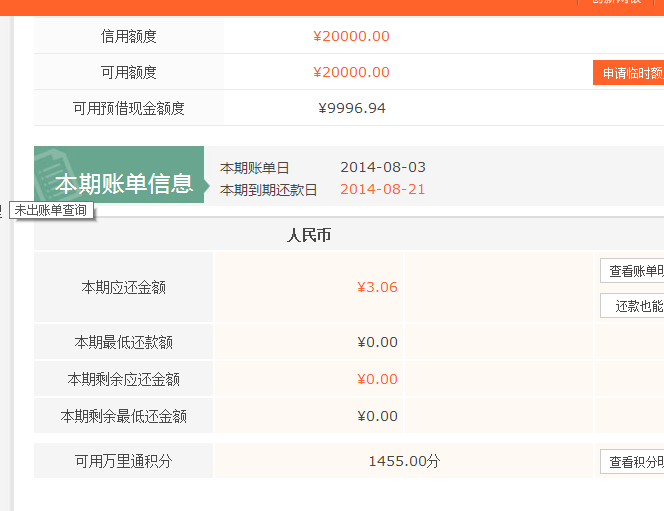Viewport: 664px width, 511px height.
Task: Open the 查看积分明 points details button
Action: pyautogui.click(x=633, y=461)
